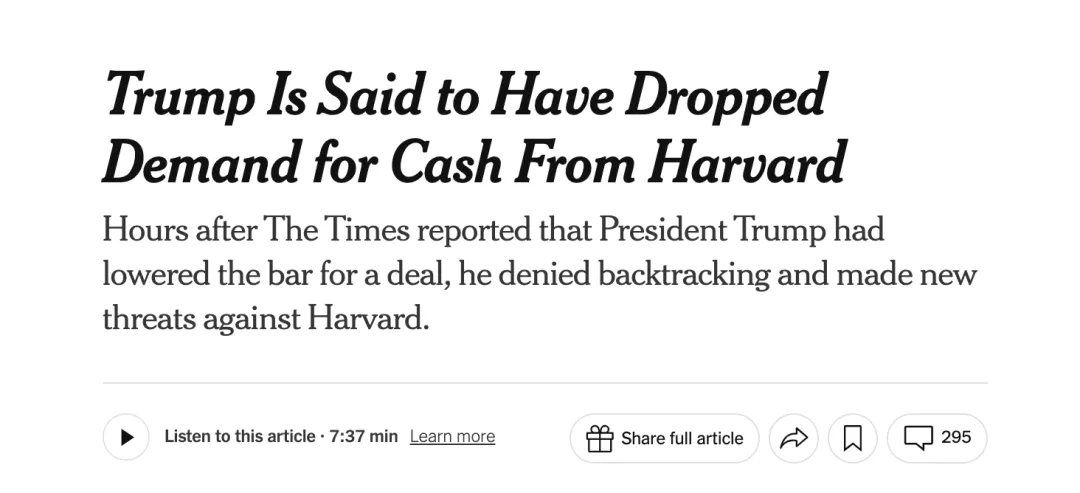Click the "Listen to this article" text
The image size is (1080, 493).
239,437
